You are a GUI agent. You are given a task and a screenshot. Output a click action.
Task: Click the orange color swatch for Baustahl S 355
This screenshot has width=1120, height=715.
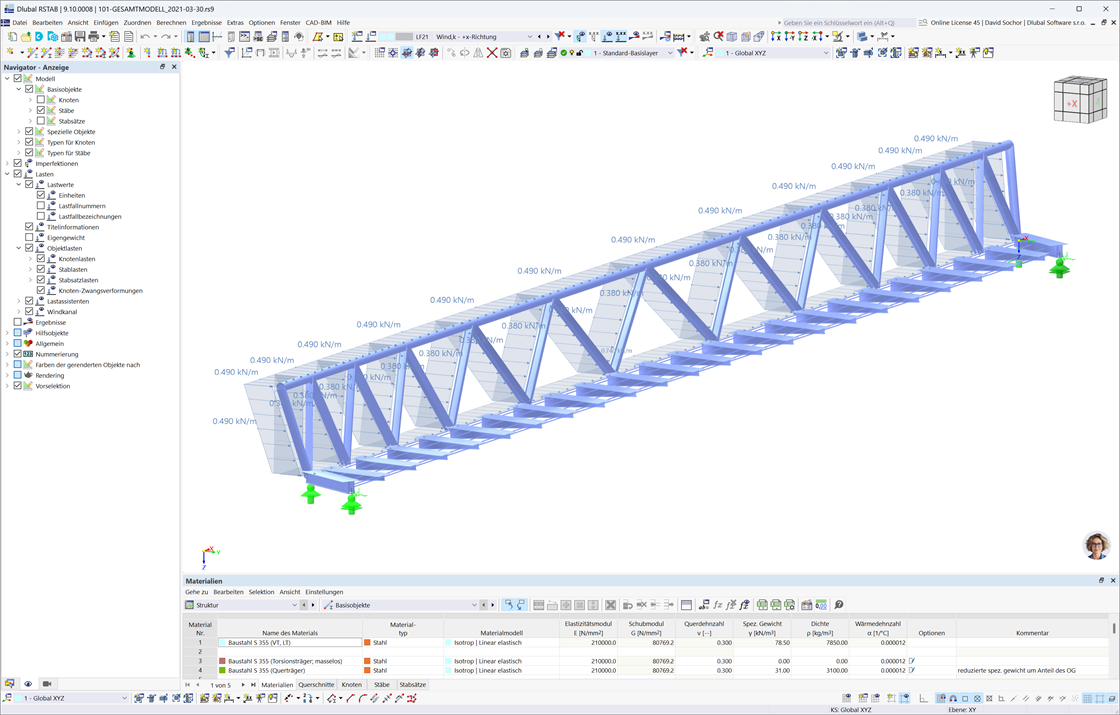(368, 643)
